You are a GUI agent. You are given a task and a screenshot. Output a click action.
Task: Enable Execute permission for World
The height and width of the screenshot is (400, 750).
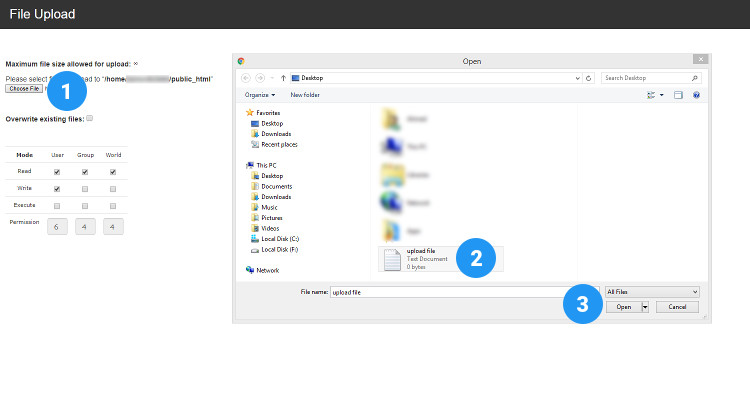113,206
